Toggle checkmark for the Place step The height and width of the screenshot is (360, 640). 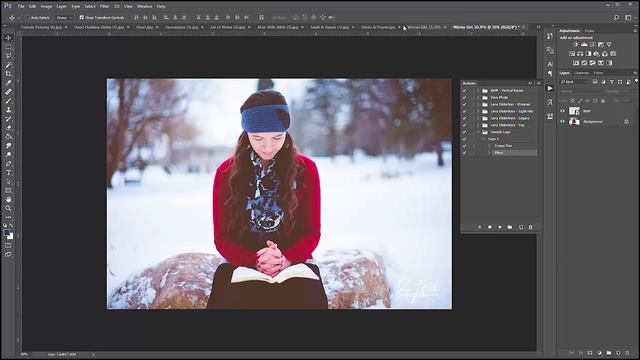pos(464,153)
